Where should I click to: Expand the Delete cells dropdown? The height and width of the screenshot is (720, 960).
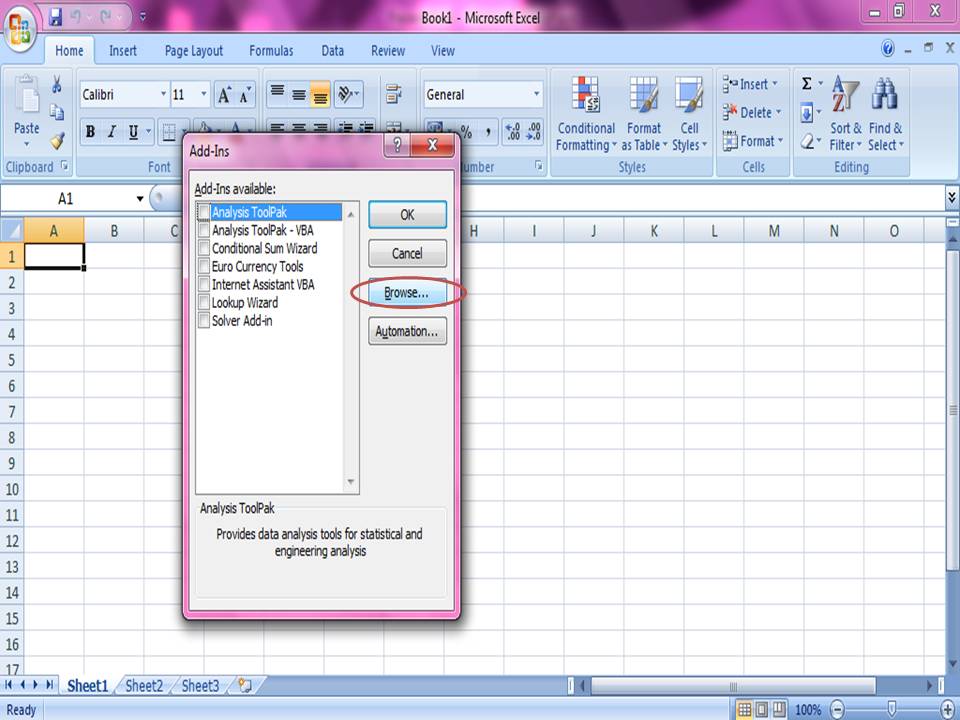point(779,112)
